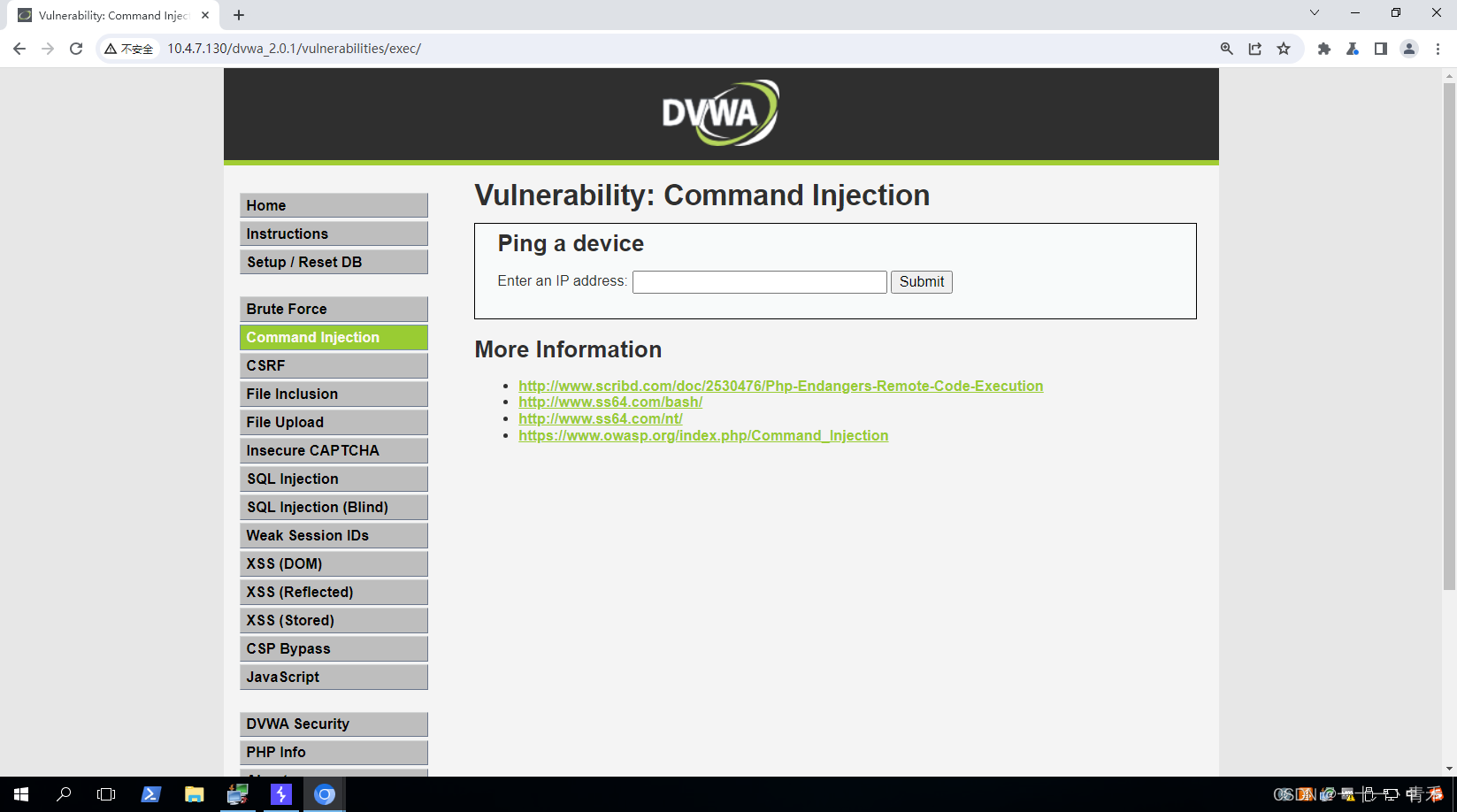Click the browser forward arrow

coord(48,49)
